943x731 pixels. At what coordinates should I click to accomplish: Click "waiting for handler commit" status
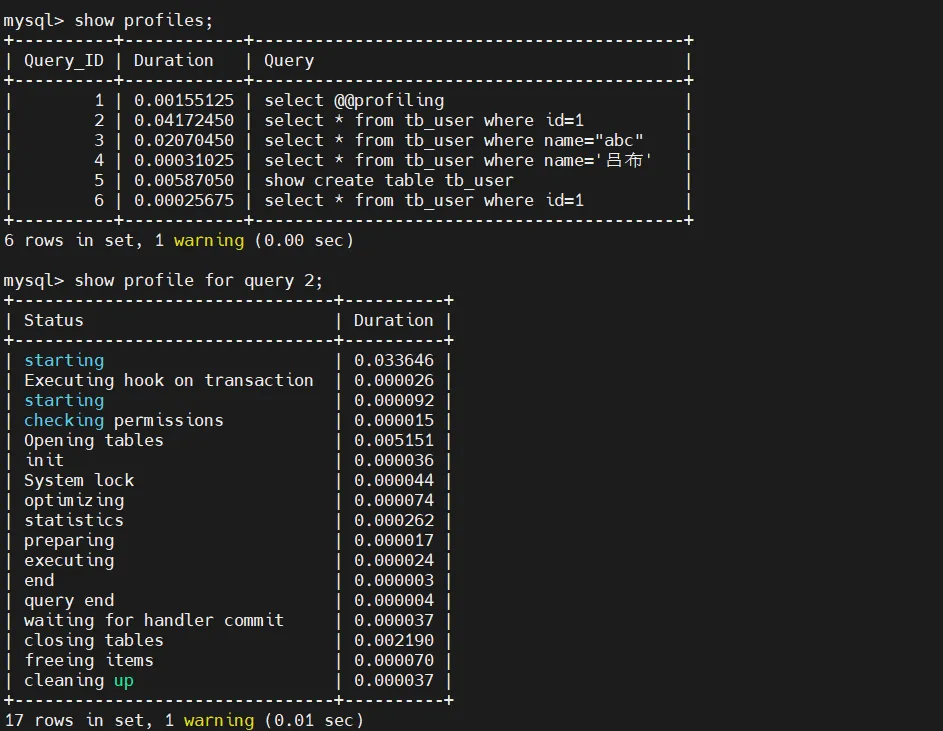(x=154, y=620)
